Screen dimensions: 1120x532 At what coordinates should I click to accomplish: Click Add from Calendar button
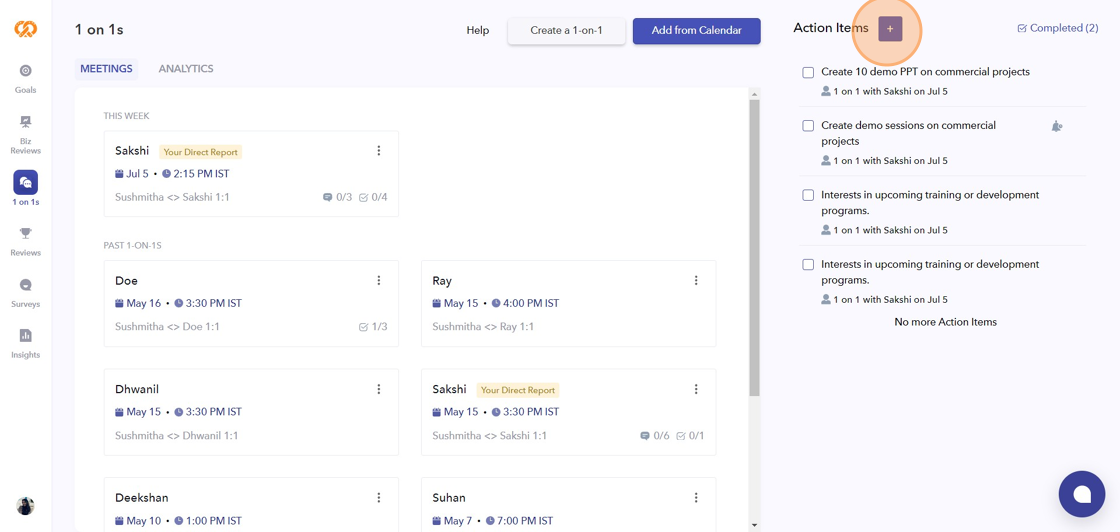point(696,31)
